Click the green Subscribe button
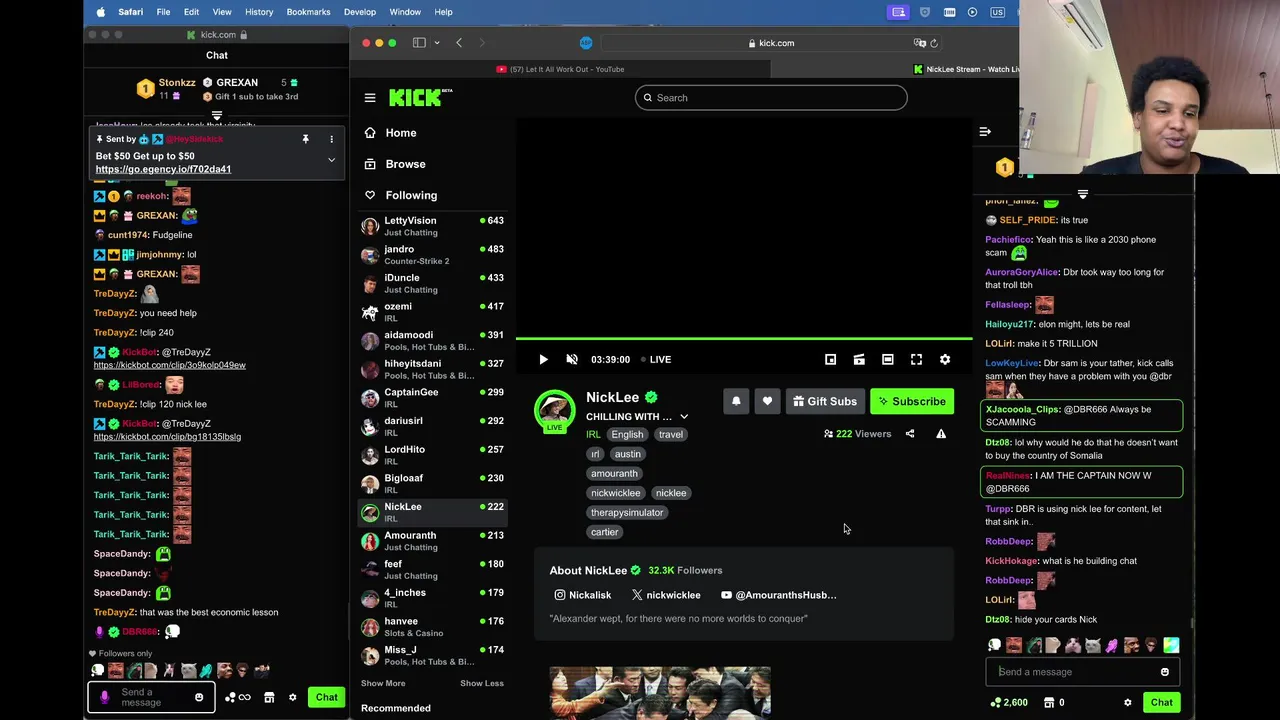Viewport: 1280px width, 720px height. pos(912,401)
